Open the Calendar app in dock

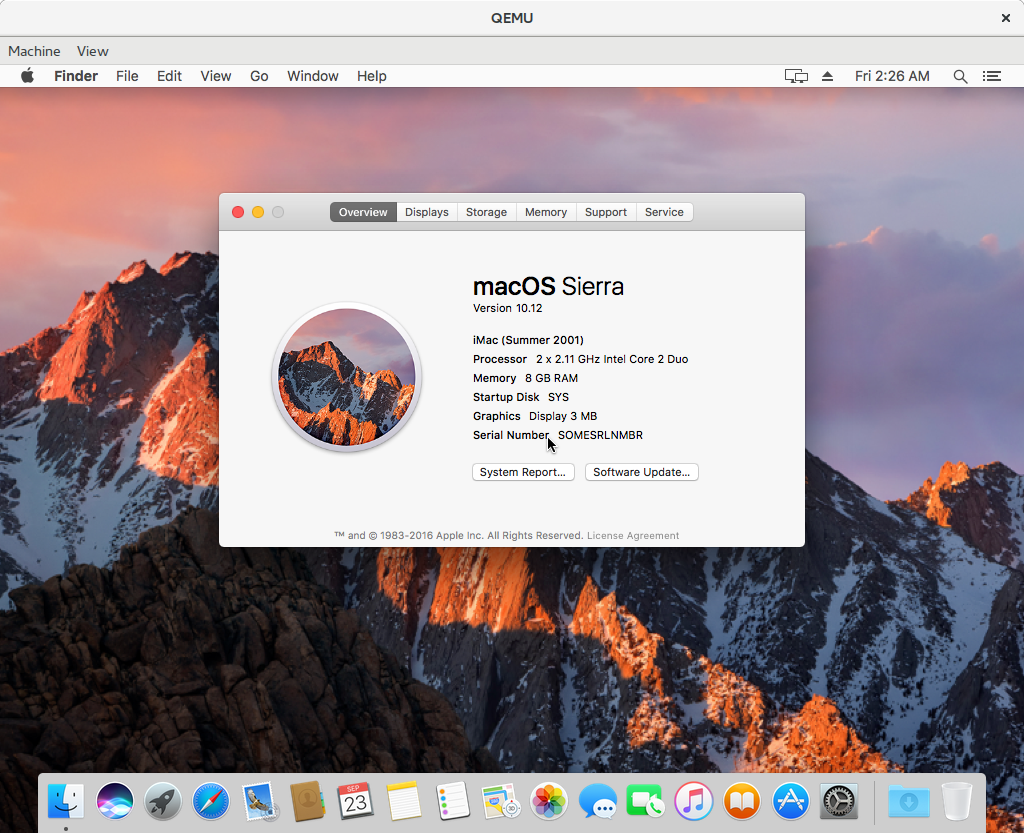(x=356, y=801)
